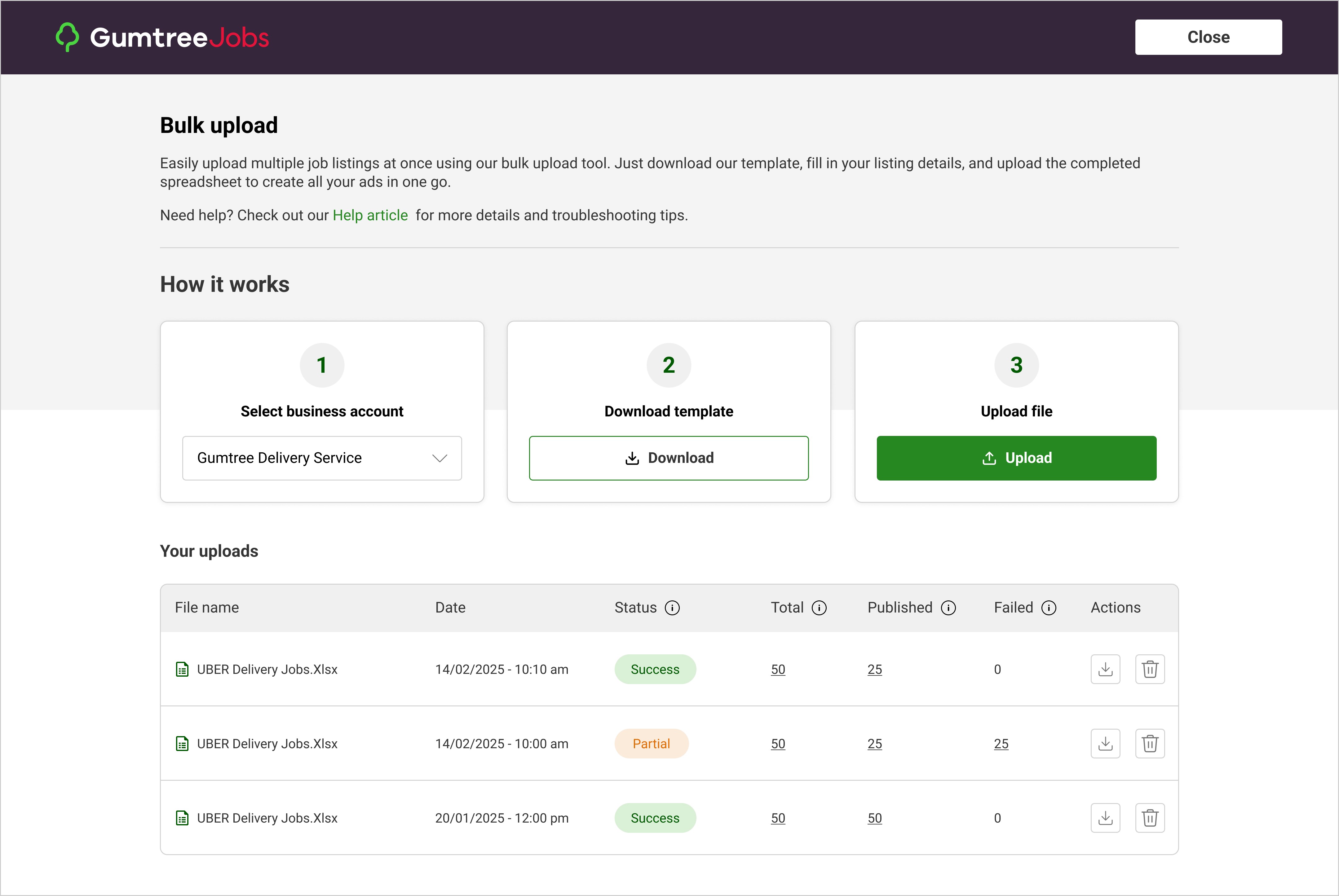Open the Gumtree Delivery Service account dropdown
The width and height of the screenshot is (1339, 896).
322,458
